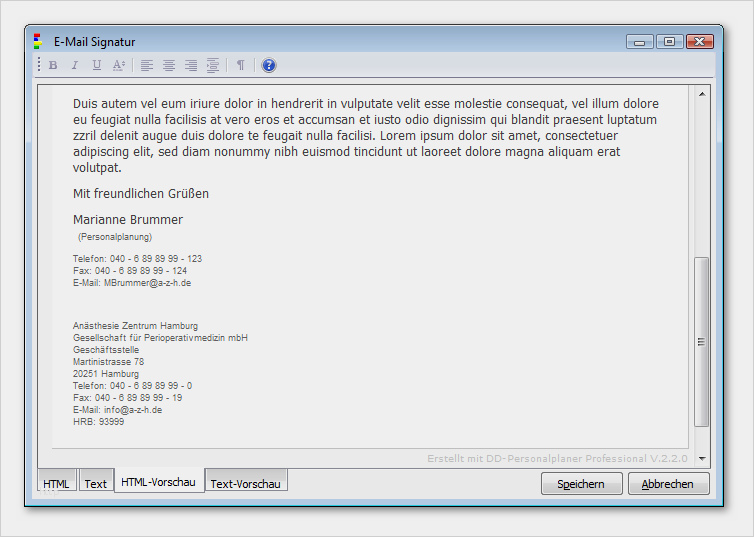The width and height of the screenshot is (754, 537).
Task: Minimize the E-Mail Signatur window
Action: [640, 42]
